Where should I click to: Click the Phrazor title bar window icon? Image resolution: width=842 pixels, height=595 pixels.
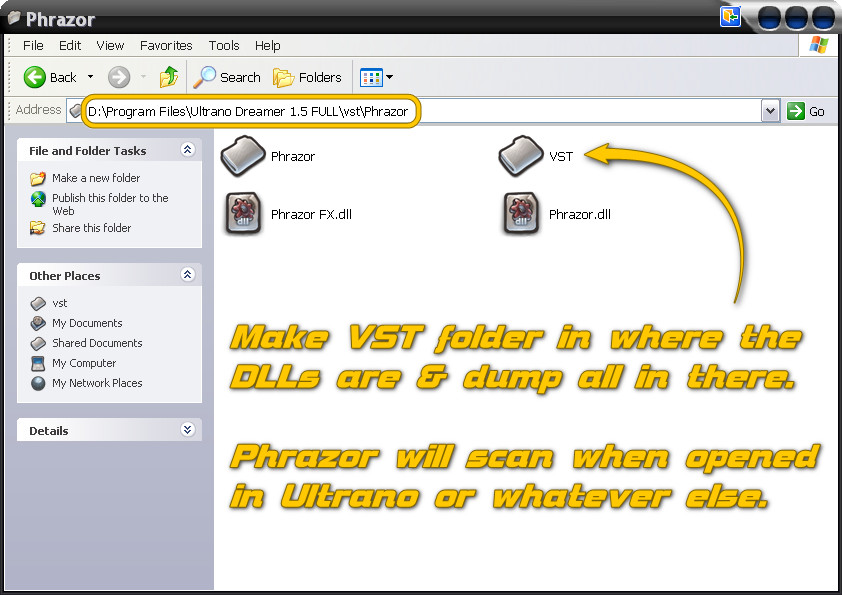point(13,18)
